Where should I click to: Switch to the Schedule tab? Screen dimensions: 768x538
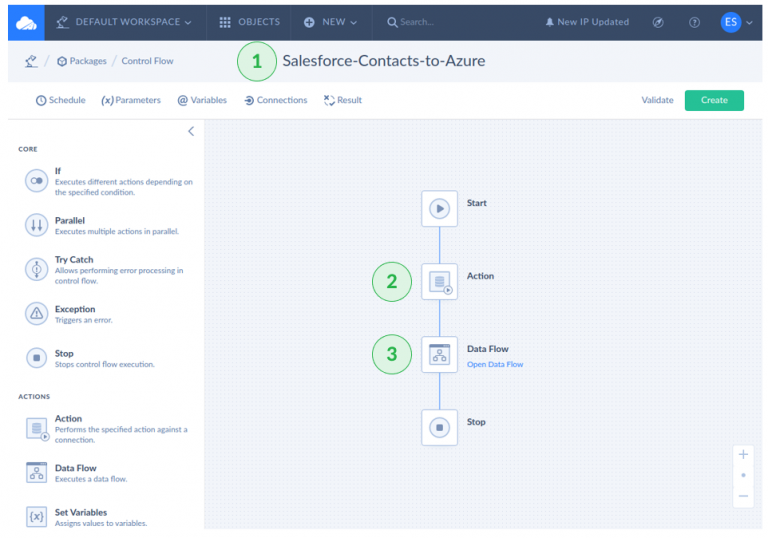pos(61,100)
